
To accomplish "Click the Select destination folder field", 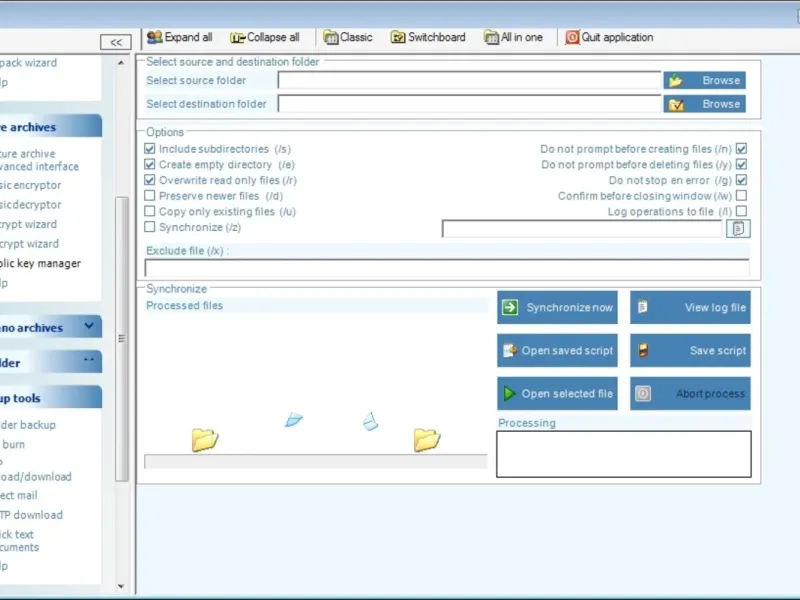I will 469,104.
